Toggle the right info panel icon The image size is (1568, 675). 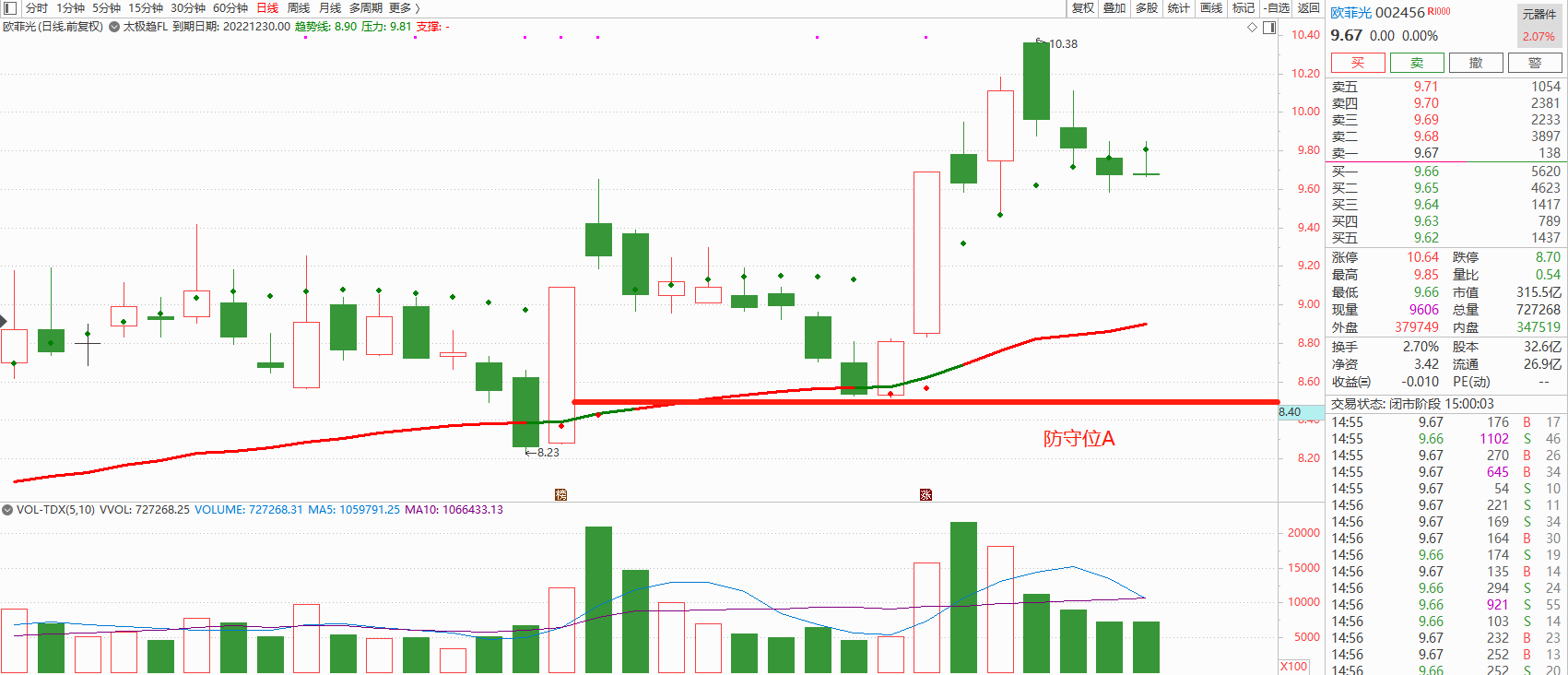click(x=1269, y=28)
